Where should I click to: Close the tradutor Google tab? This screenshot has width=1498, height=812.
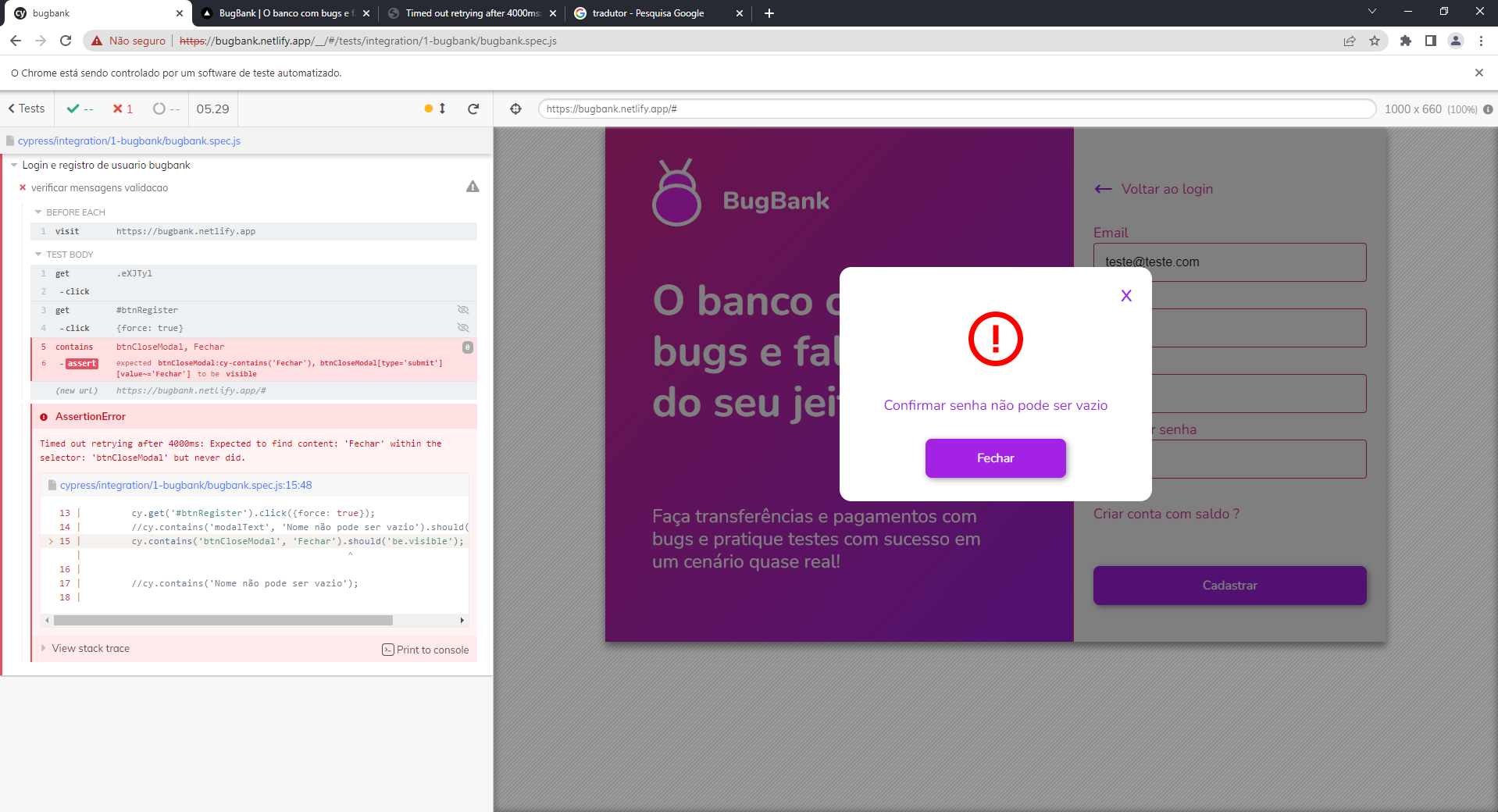(x=739, y=13)
